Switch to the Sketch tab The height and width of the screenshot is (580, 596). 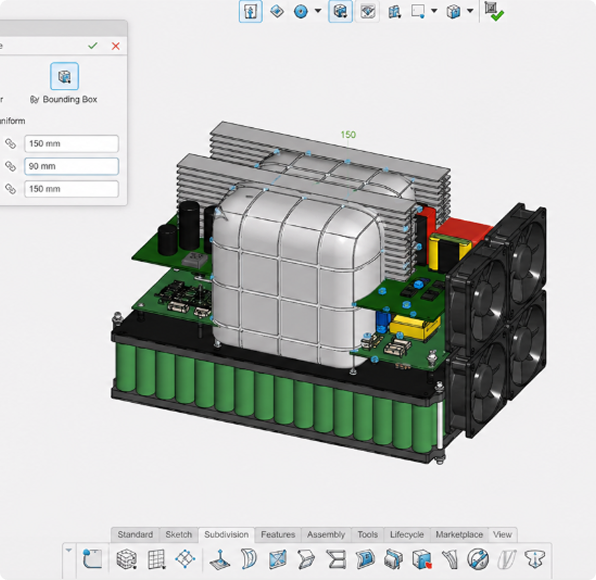coord(179,535)
